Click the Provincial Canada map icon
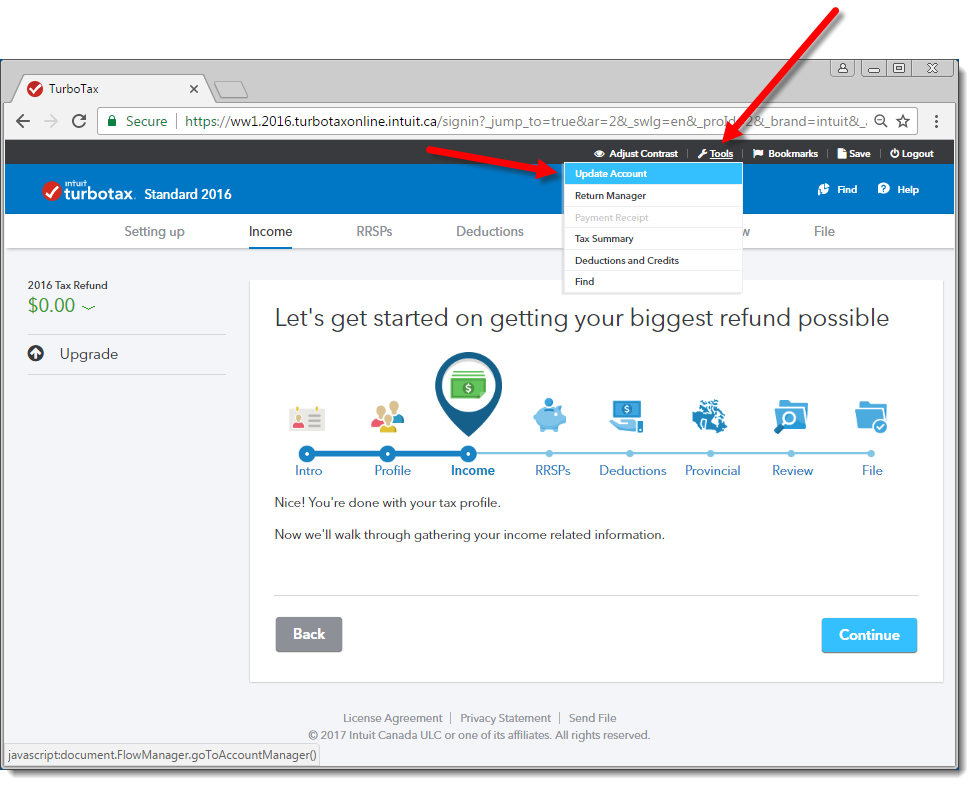 [x=709, y=416]
